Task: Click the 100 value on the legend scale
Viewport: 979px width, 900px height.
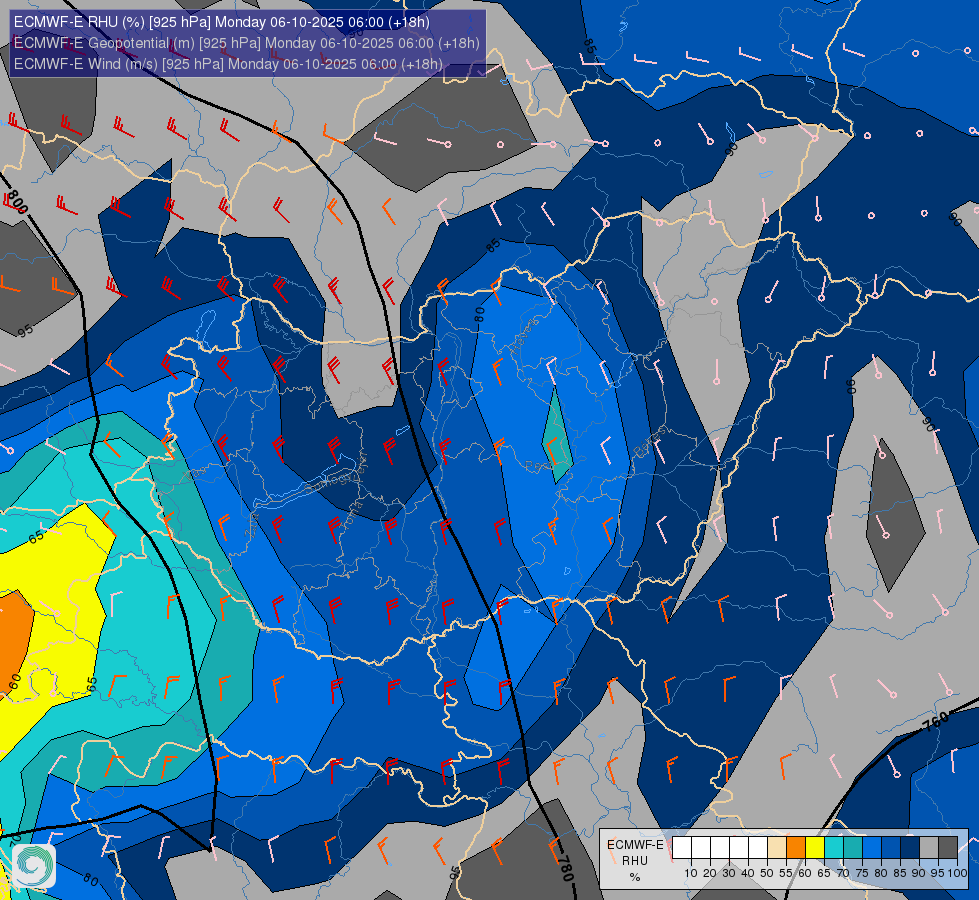Action: tap(957, 873)
